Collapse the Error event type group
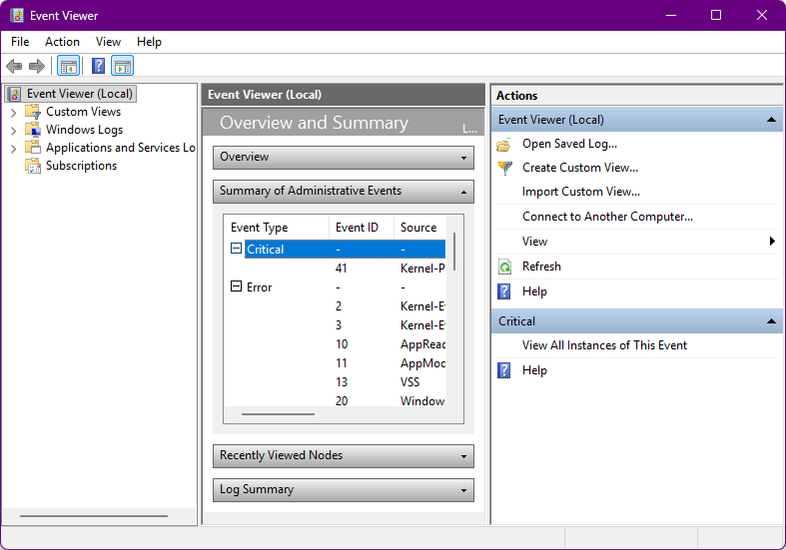786x550 pixels. [x=236, y=287]
